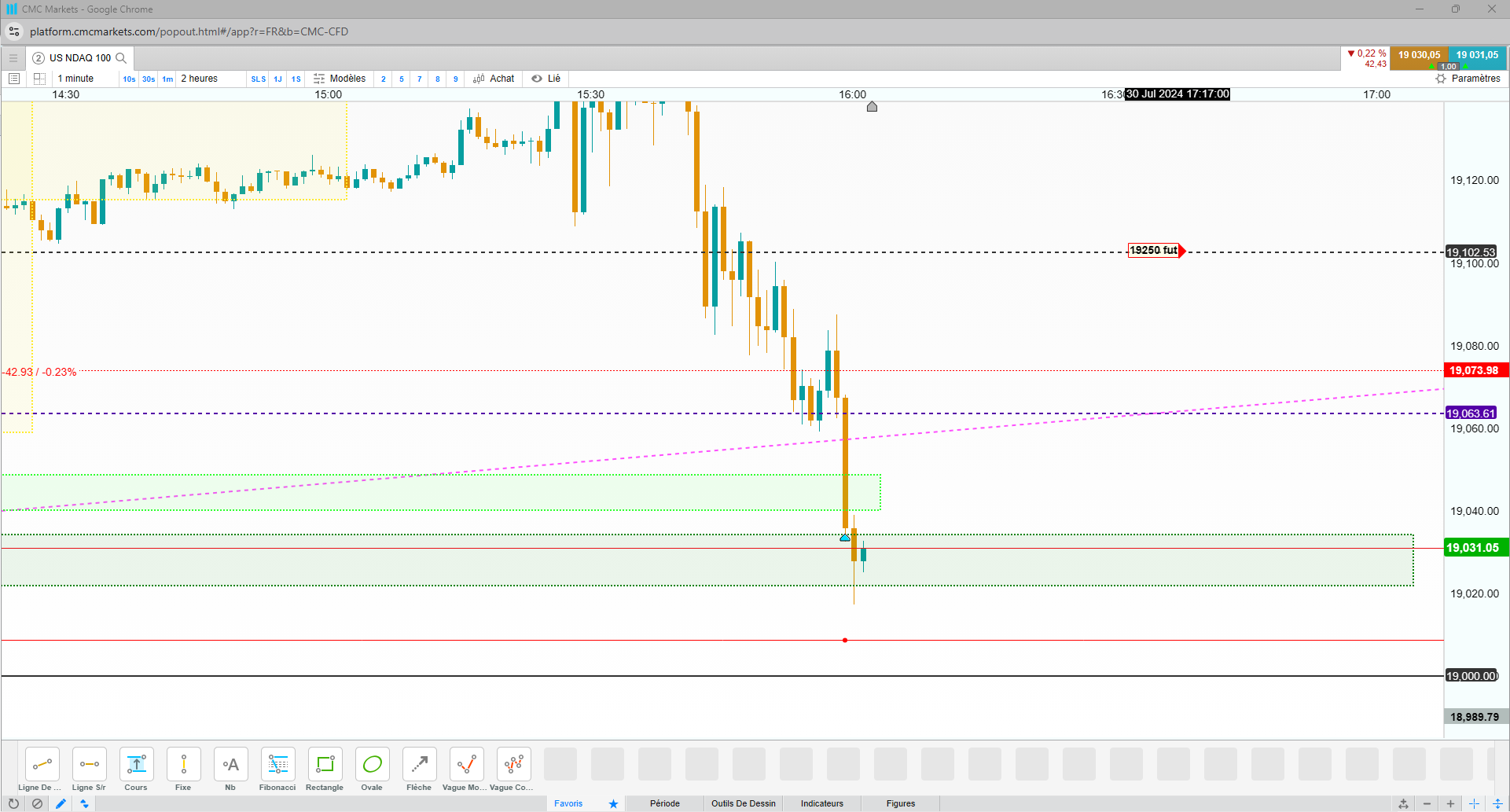The image size is (1510, 812).
Task: Apply template number 8
Action: coord(438,79)
